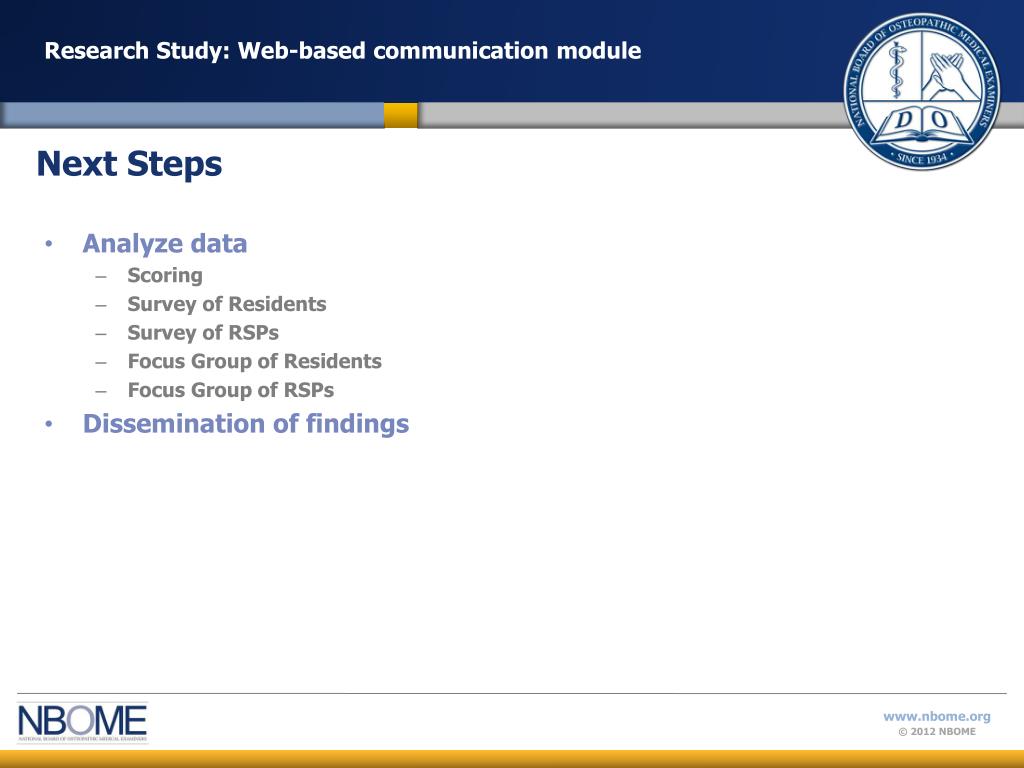
Task: Click the 'Survey of Residents' line
Action: [227, 304]
